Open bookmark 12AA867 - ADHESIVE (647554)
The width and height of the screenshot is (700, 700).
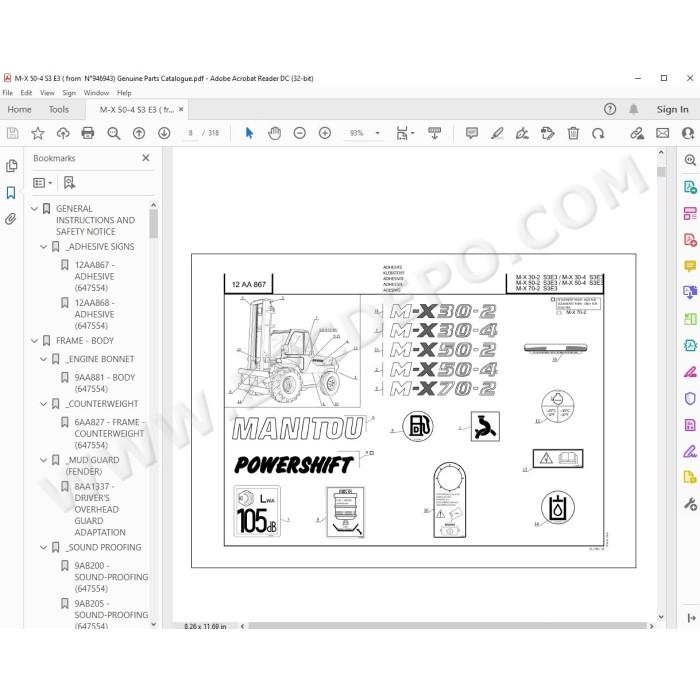click(94, 276)
